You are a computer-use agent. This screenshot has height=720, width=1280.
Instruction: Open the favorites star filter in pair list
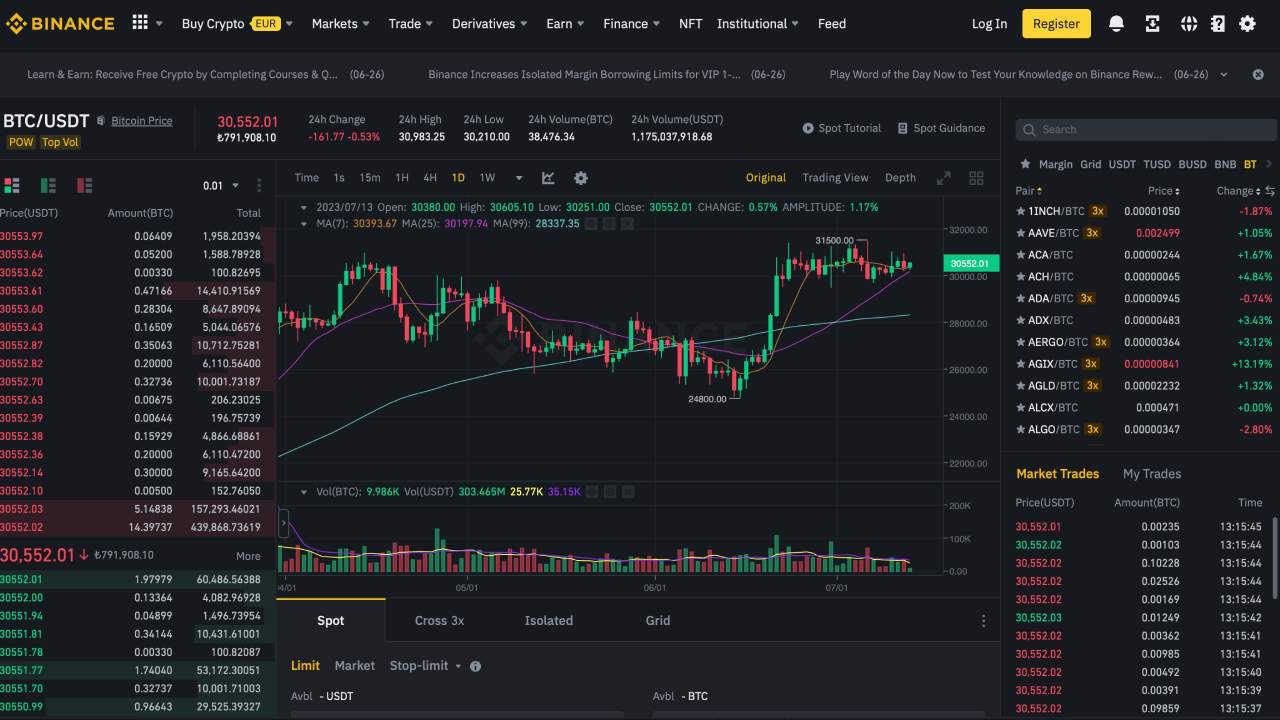[1025, 164]
